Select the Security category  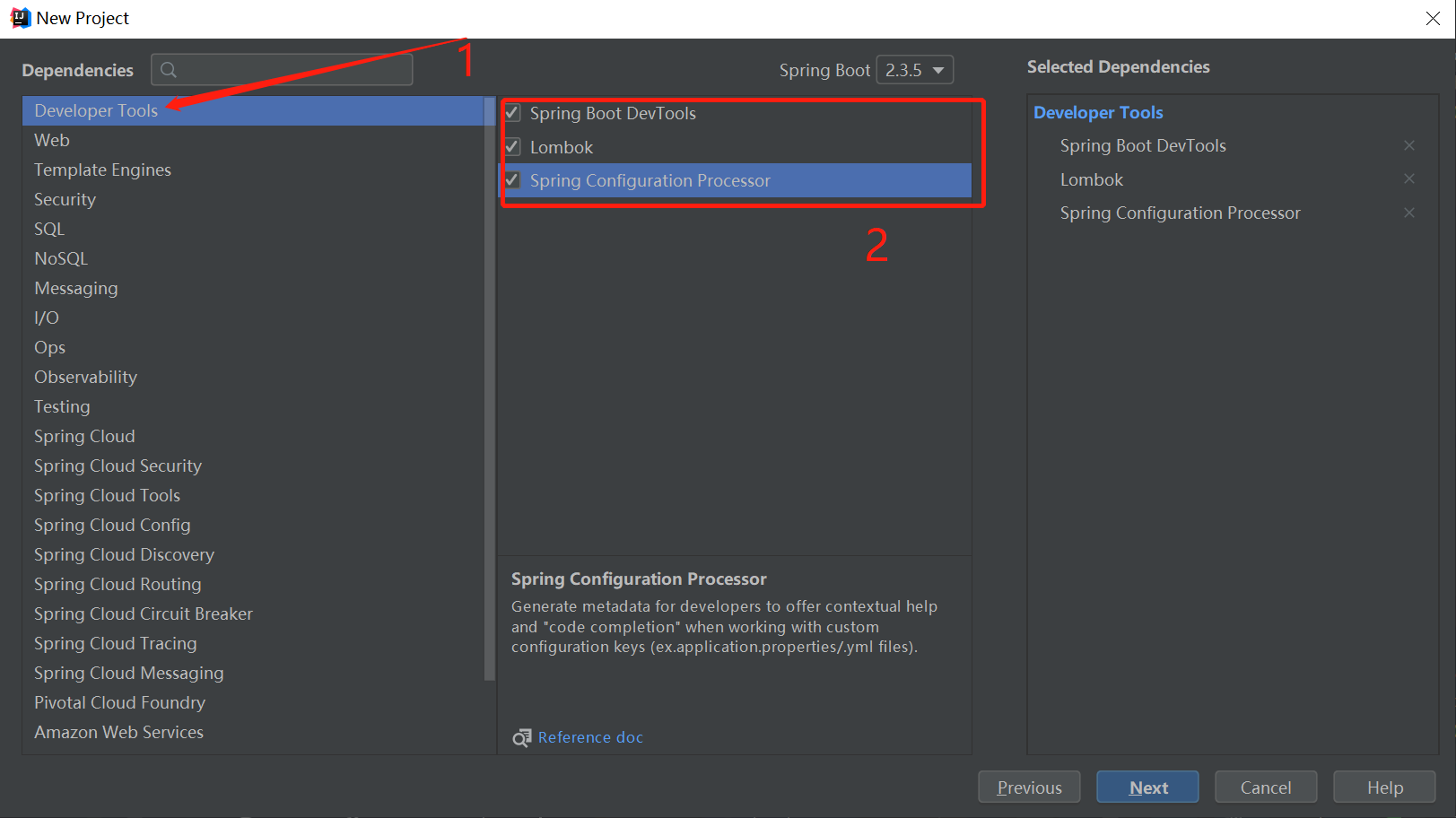[253, 199]
